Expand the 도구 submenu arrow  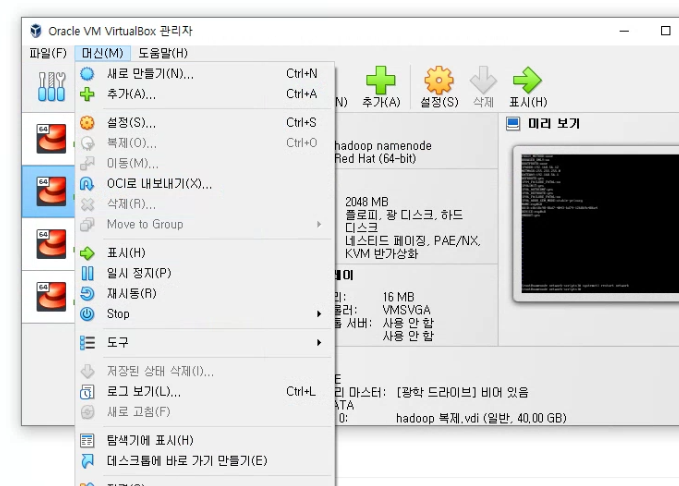click(x=319, y=343)
